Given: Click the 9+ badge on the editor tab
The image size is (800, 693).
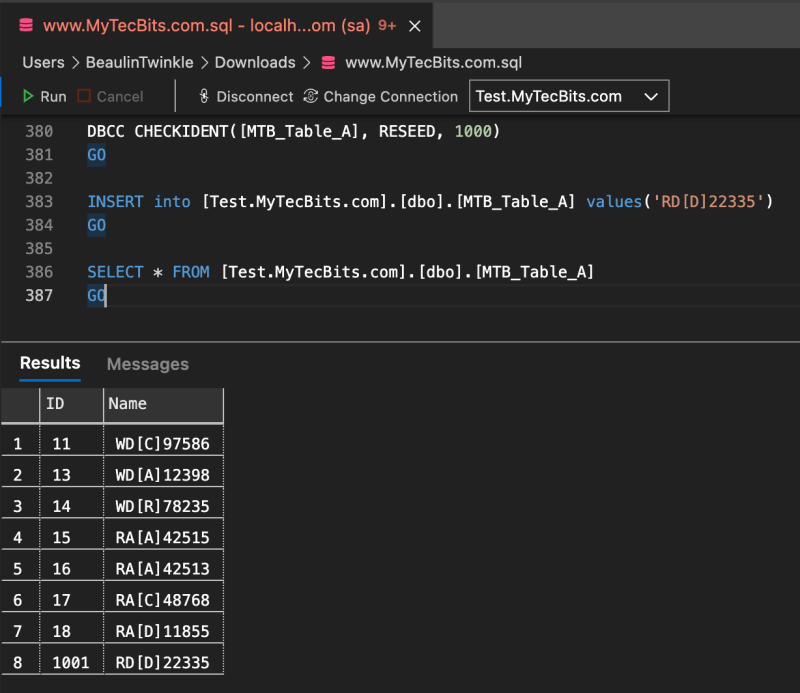Looking at the screenshot, I should (387, 27).
